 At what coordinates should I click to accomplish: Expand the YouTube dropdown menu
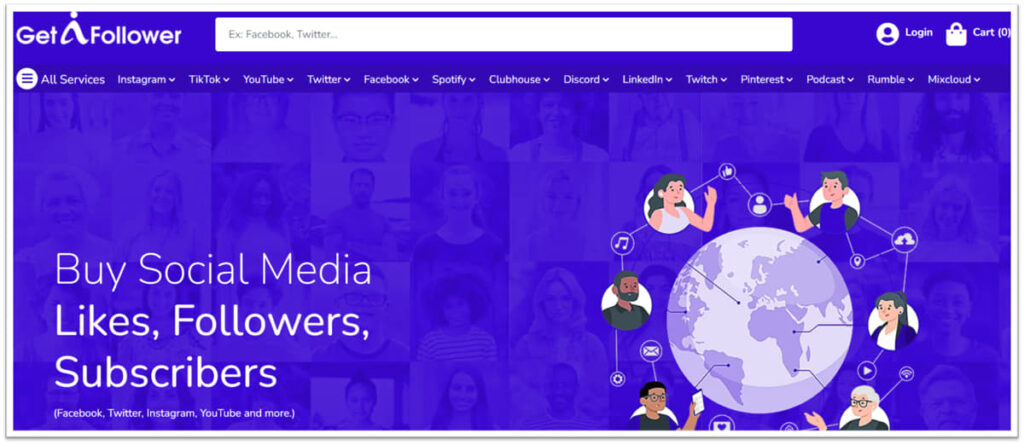[268, 80]
